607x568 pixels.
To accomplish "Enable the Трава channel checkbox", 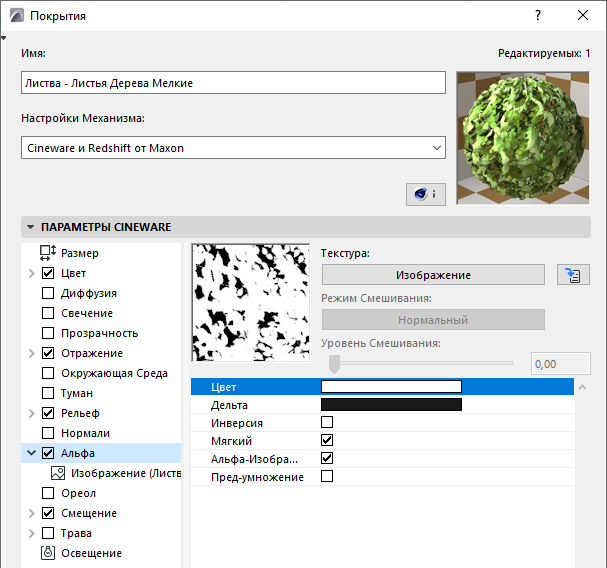I will coord(48,533).
